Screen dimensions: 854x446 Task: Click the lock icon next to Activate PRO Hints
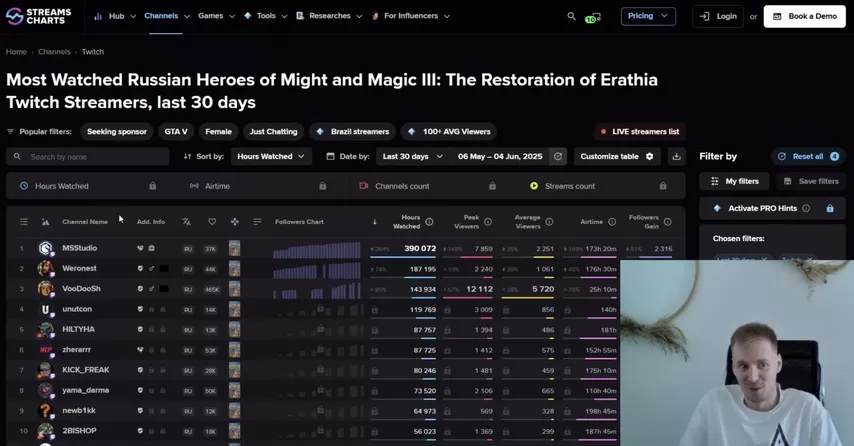click(x=830, y=208)
